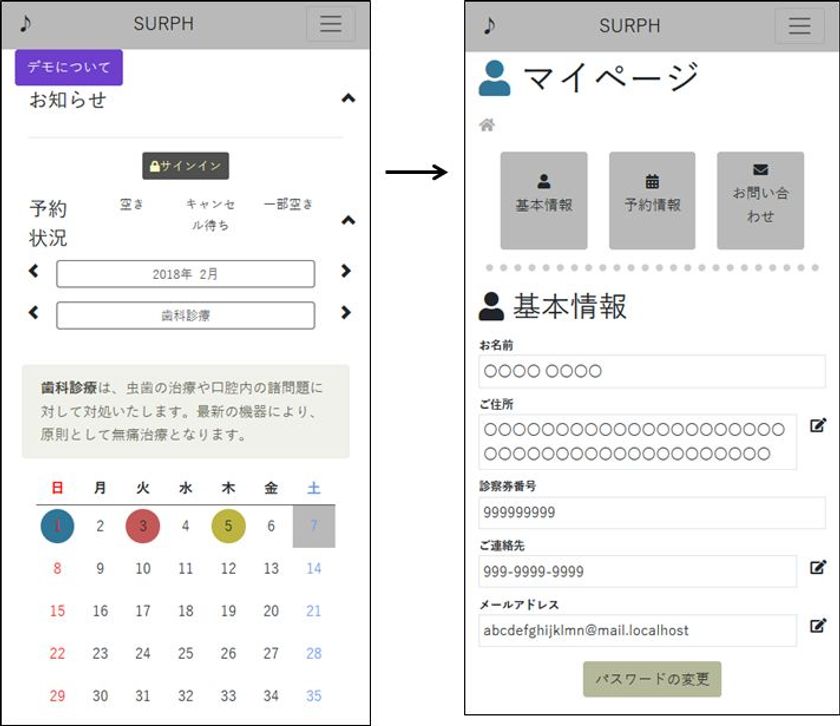The image size is (840, 726).
Task: Collapse the 予約状況 section
Action: click(x=348, y=220)
